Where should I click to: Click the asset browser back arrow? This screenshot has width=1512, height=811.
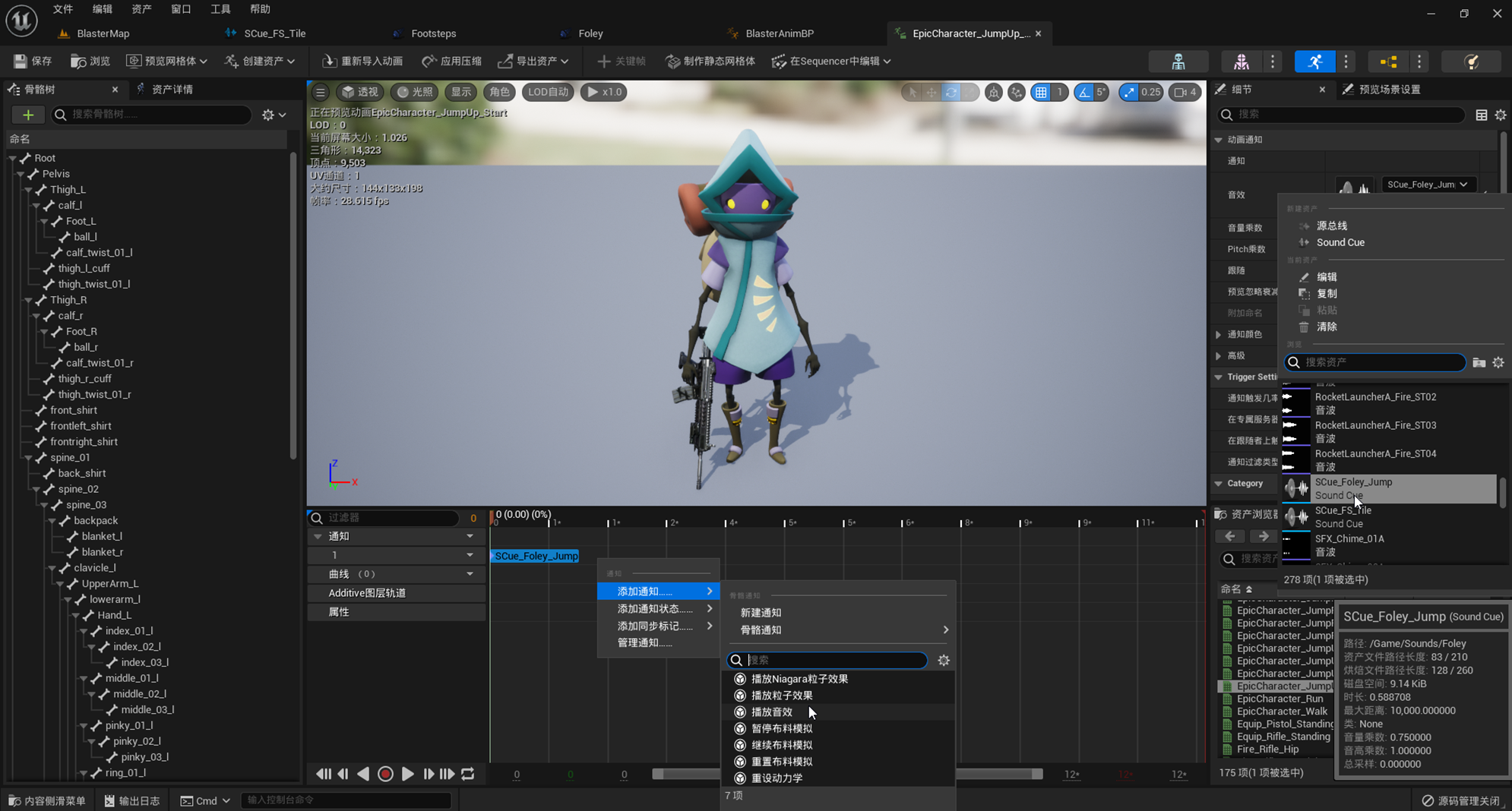[1230, 537]
